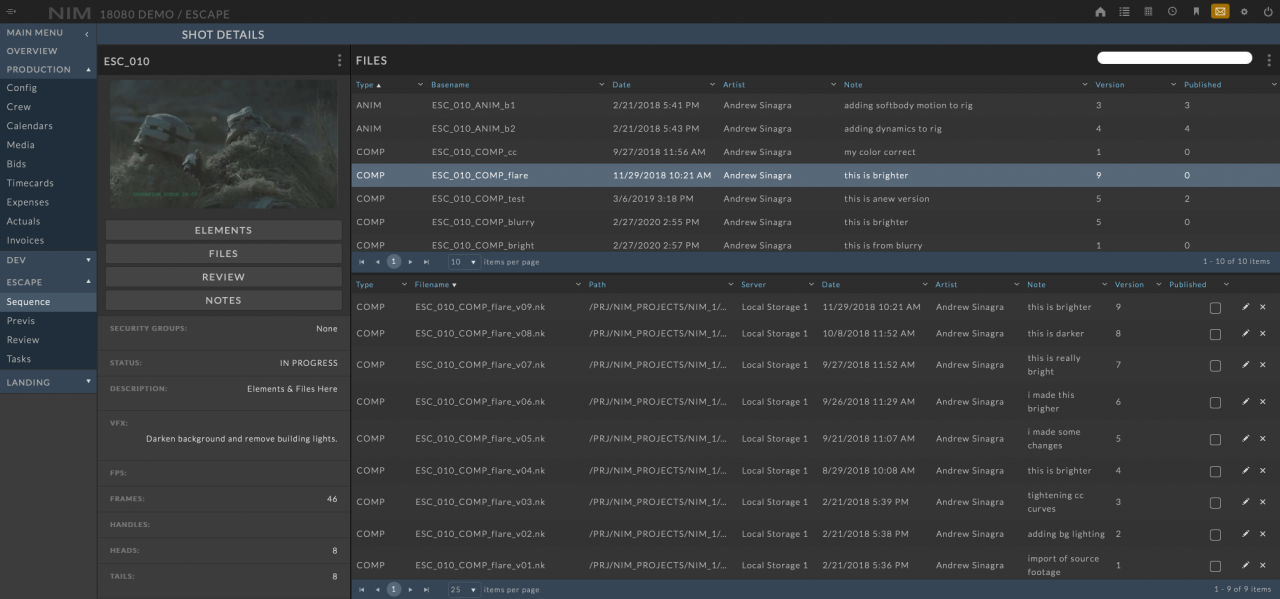This screenshot has height=599, width=1280.
Task: Open the 25 items per page dropdown
Action: pyautogui.click(x=464, y=590)
